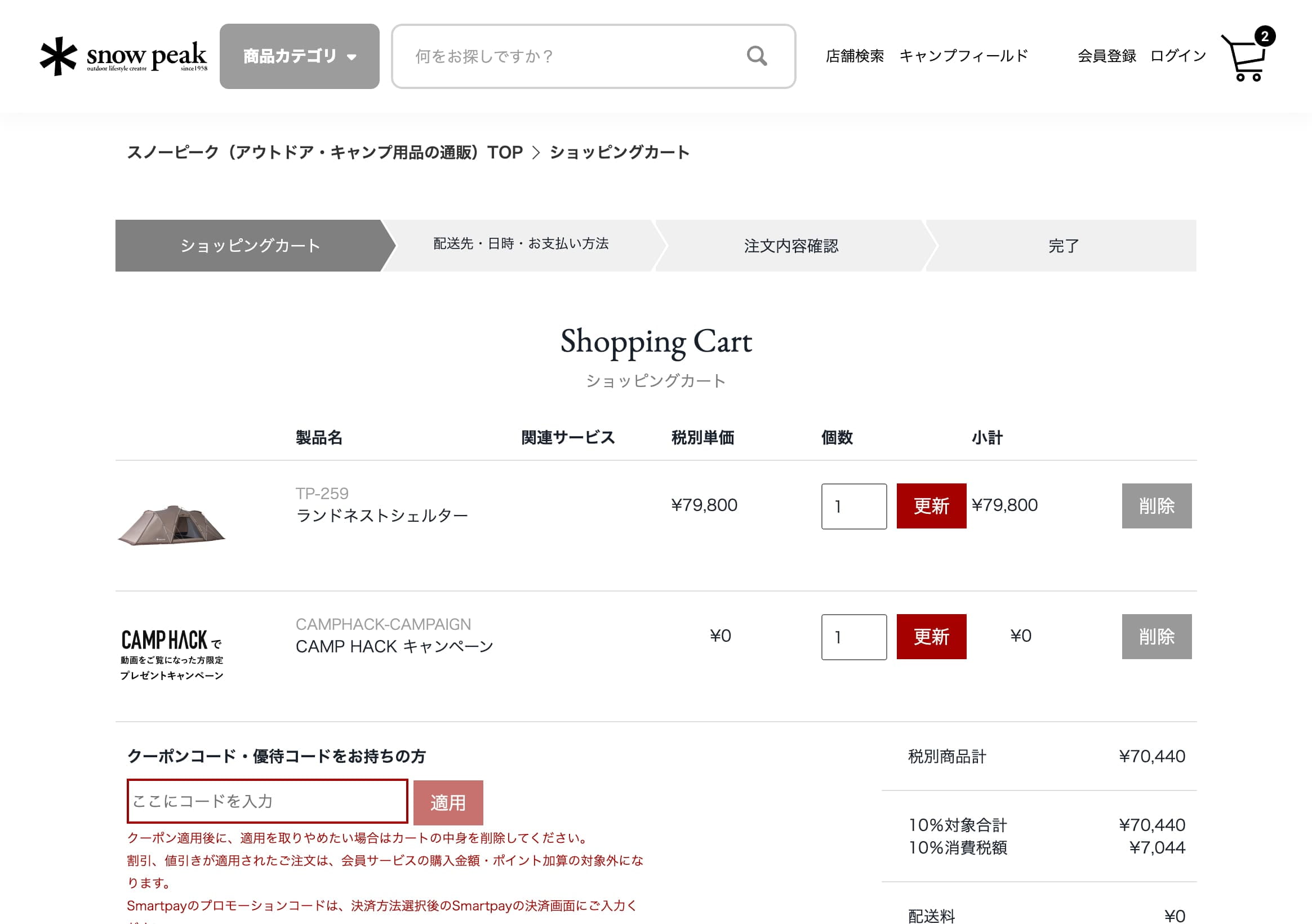1312x924 pixels.
Task: Click the 小計 column header
Action: (x=987, y=438)
